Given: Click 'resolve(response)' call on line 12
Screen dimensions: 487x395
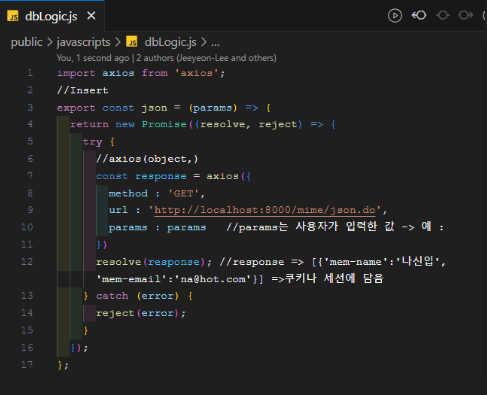Looking at the screenshot, I should click(150, 262).
